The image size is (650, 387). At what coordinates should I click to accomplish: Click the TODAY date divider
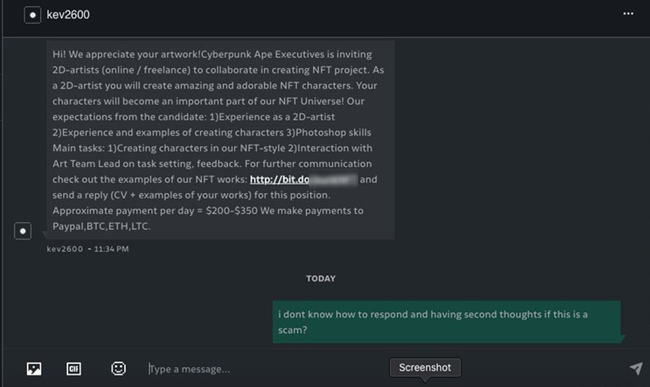pos(321,278)
